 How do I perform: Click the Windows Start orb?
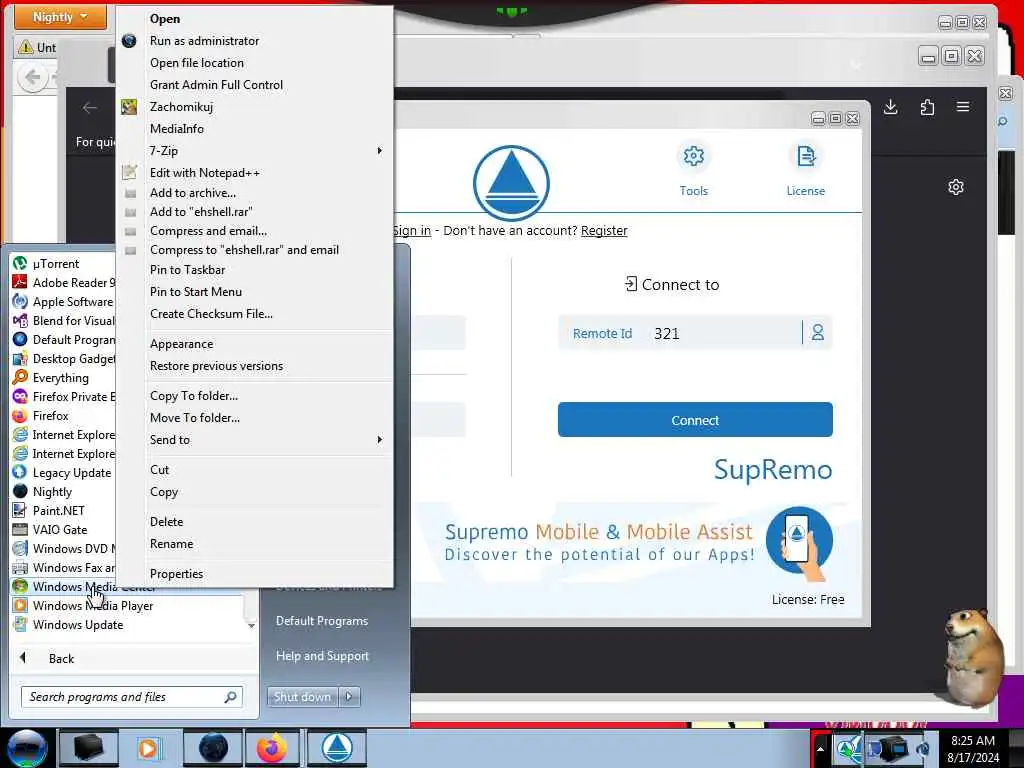tap(27, 748)
